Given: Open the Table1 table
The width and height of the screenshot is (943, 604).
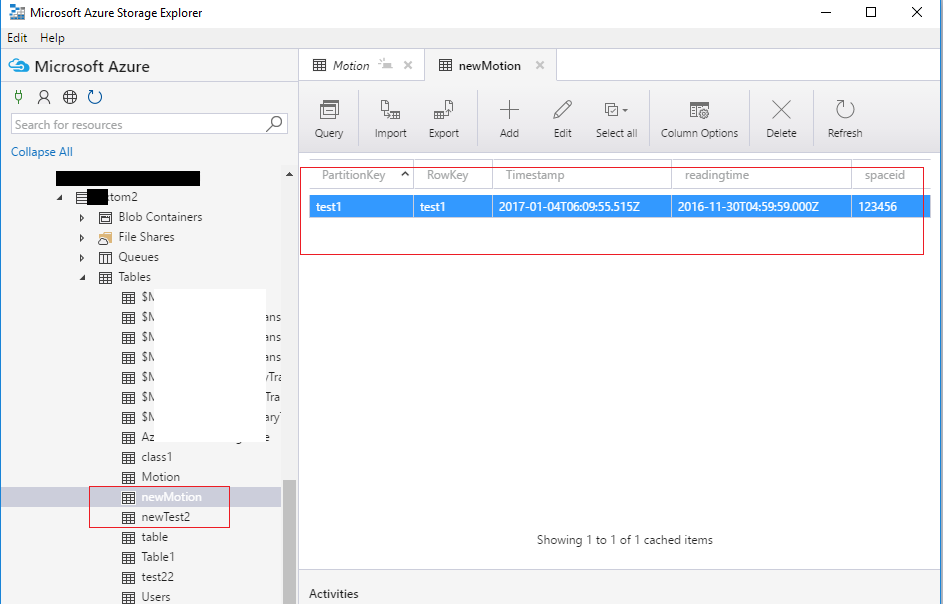Looking at the screenshot, I should tap(158, 556).
